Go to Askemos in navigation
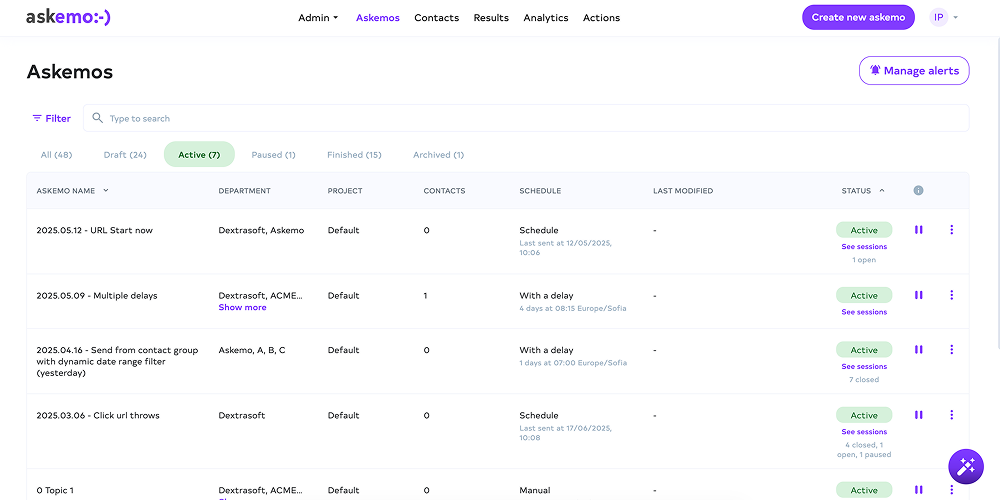The height and width of the screenshot is (500, 1000). (378, 18)
